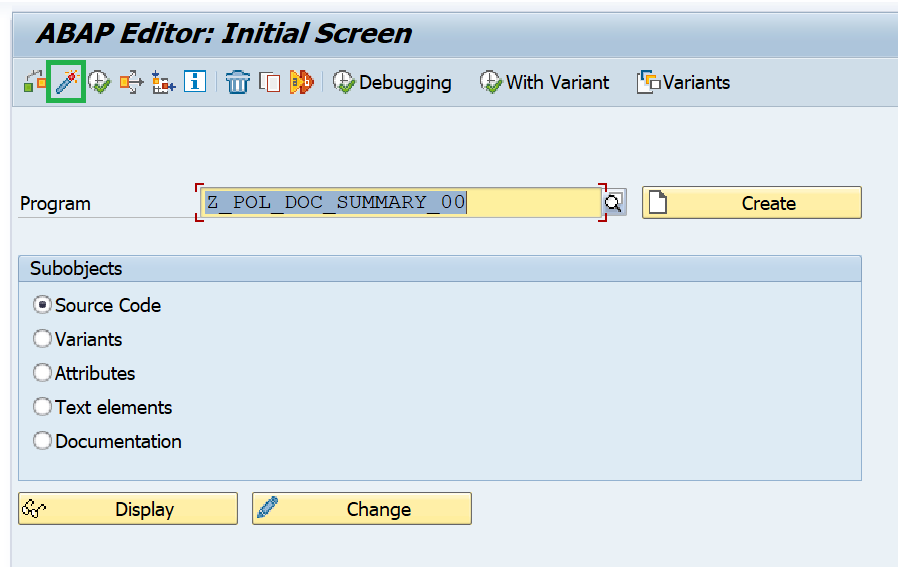Click the Where-used list arrows icon
This screenshot has height=578, width=903.
coord(131,82)
